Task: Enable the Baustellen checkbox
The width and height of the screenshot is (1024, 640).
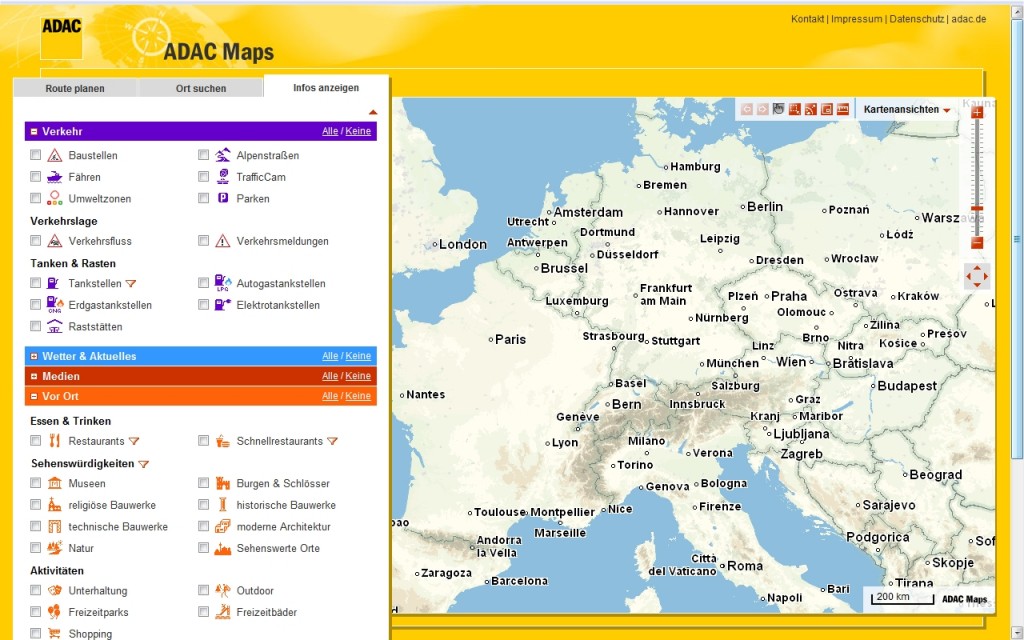Action: [x=36, y=155]
